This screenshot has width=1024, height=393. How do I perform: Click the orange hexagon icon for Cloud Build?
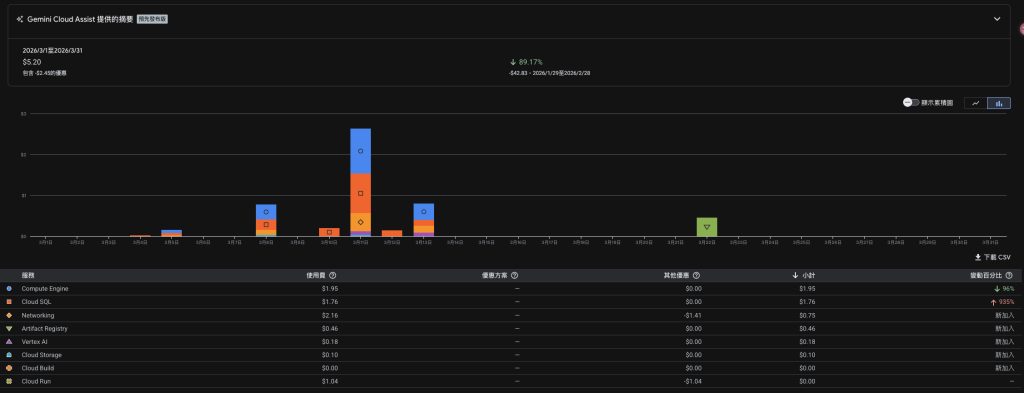click(9, 368)
